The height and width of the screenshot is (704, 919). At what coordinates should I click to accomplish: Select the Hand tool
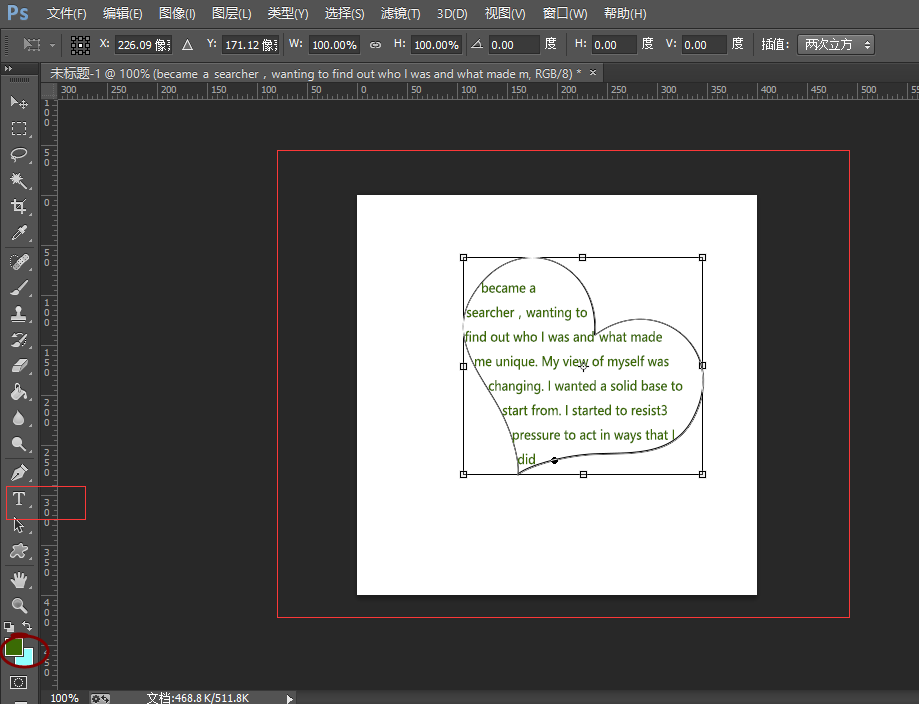coord(18,579)
